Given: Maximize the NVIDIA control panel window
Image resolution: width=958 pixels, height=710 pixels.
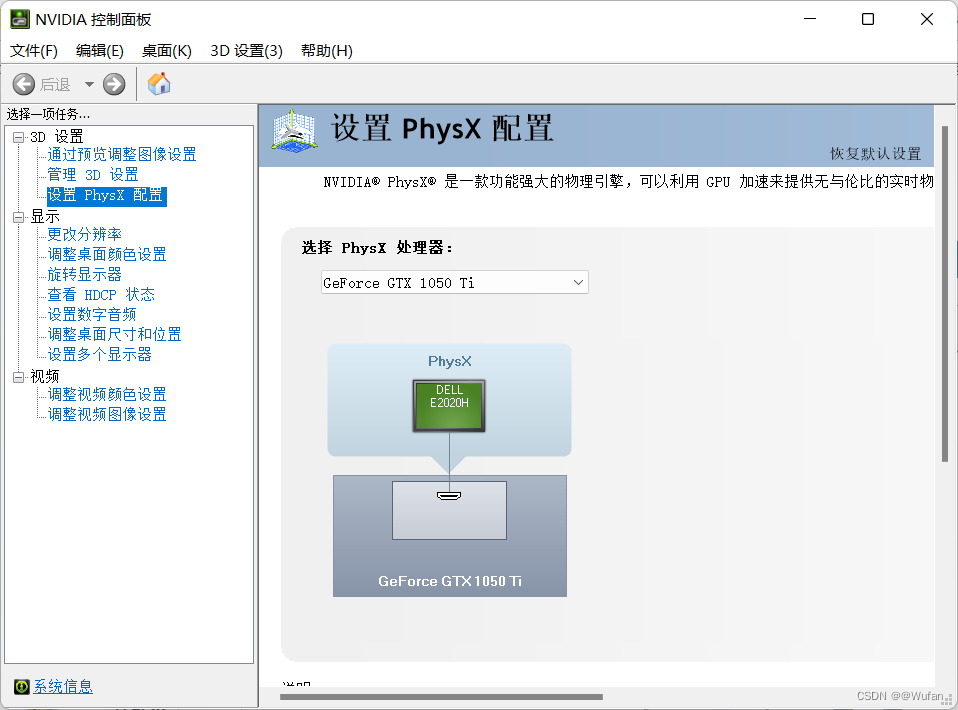Looking at the screenshot, I should (x=868, y=20).
